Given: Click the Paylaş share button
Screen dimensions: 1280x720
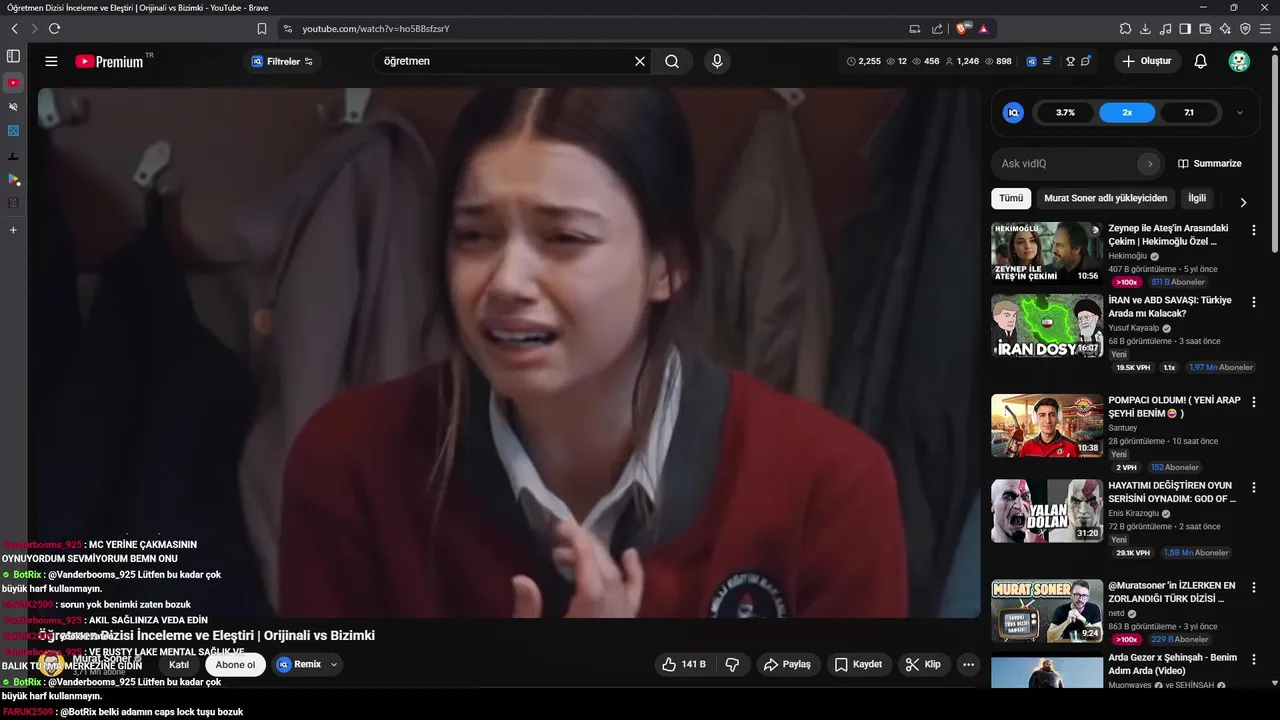Looking at the screenshot, I should coord(787,664).
